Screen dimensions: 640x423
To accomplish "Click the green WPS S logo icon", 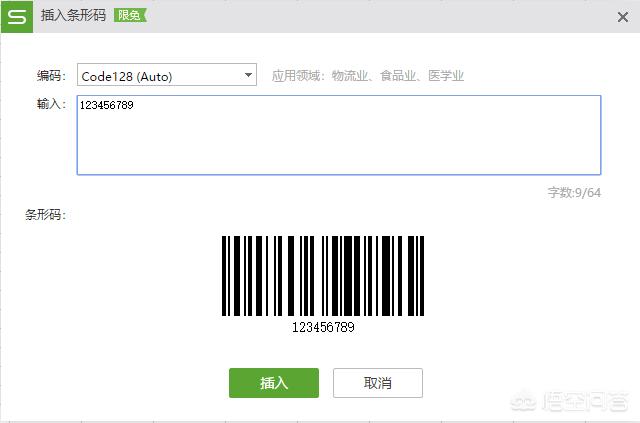I will pos(17,16).
